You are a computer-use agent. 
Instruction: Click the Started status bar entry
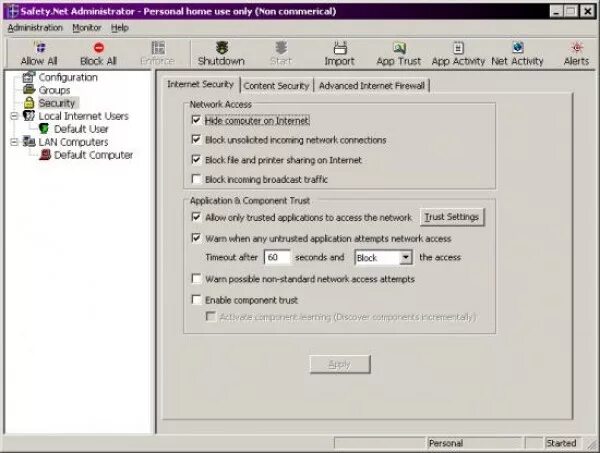(562, 443)
